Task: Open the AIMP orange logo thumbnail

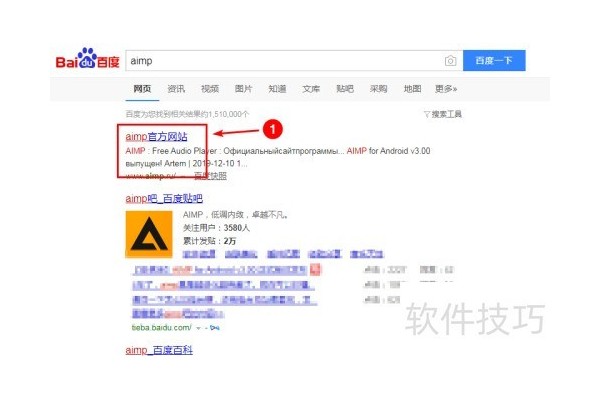Action: point(149,234)
